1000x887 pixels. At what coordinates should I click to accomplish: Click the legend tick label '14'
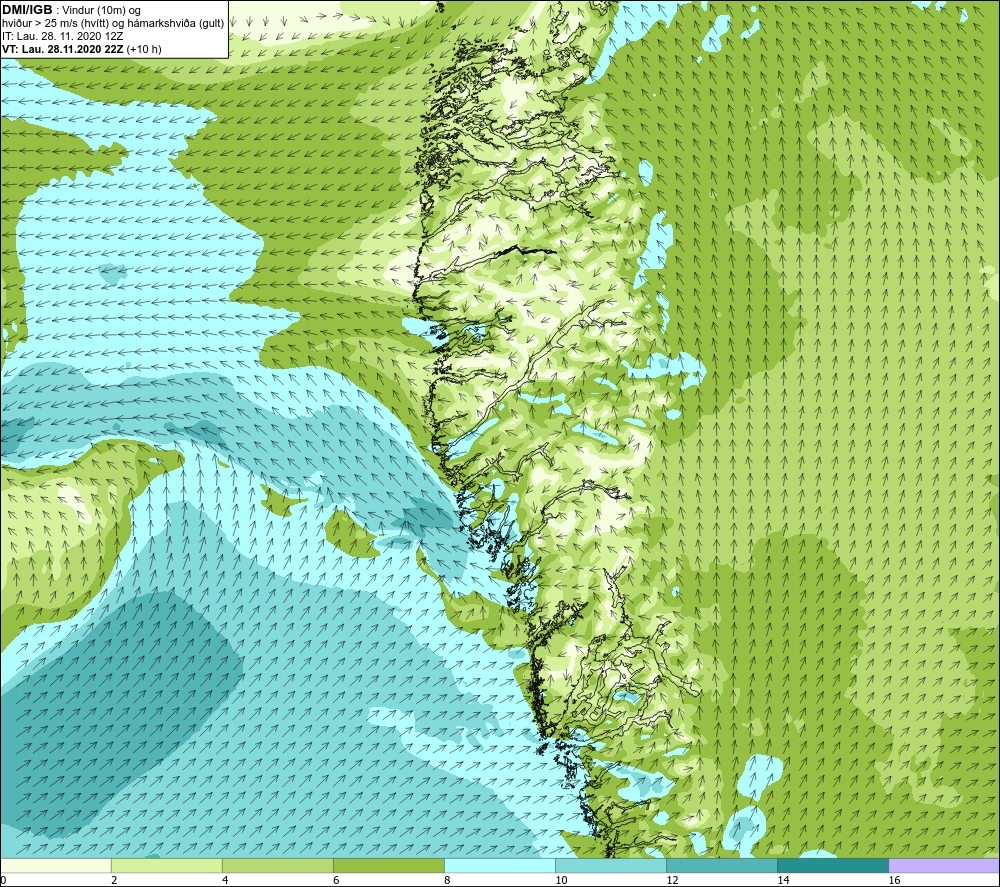coord(783,880)
